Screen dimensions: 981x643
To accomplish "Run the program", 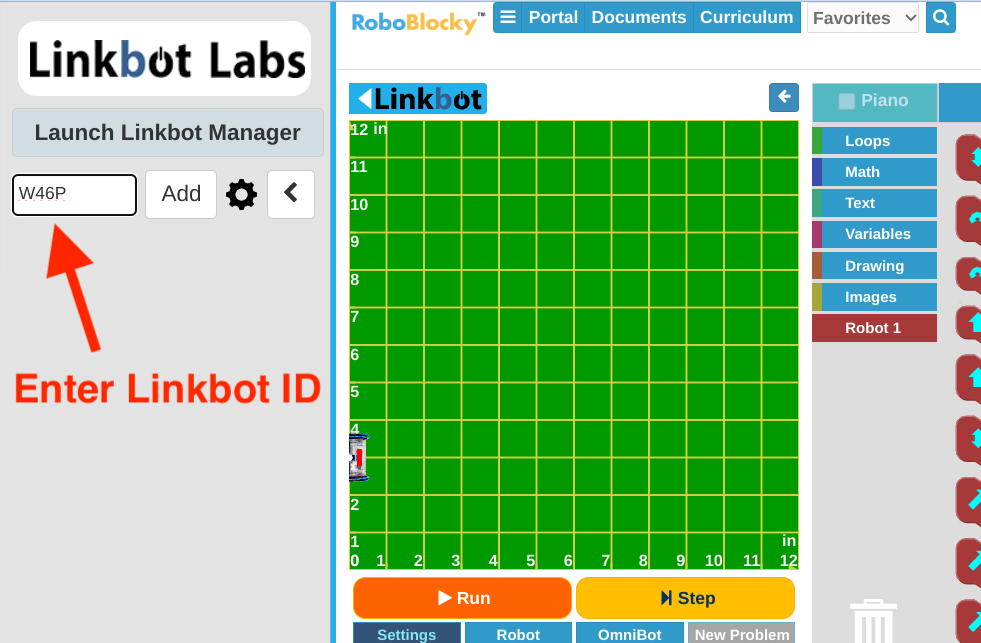I will tap(462, 598).
